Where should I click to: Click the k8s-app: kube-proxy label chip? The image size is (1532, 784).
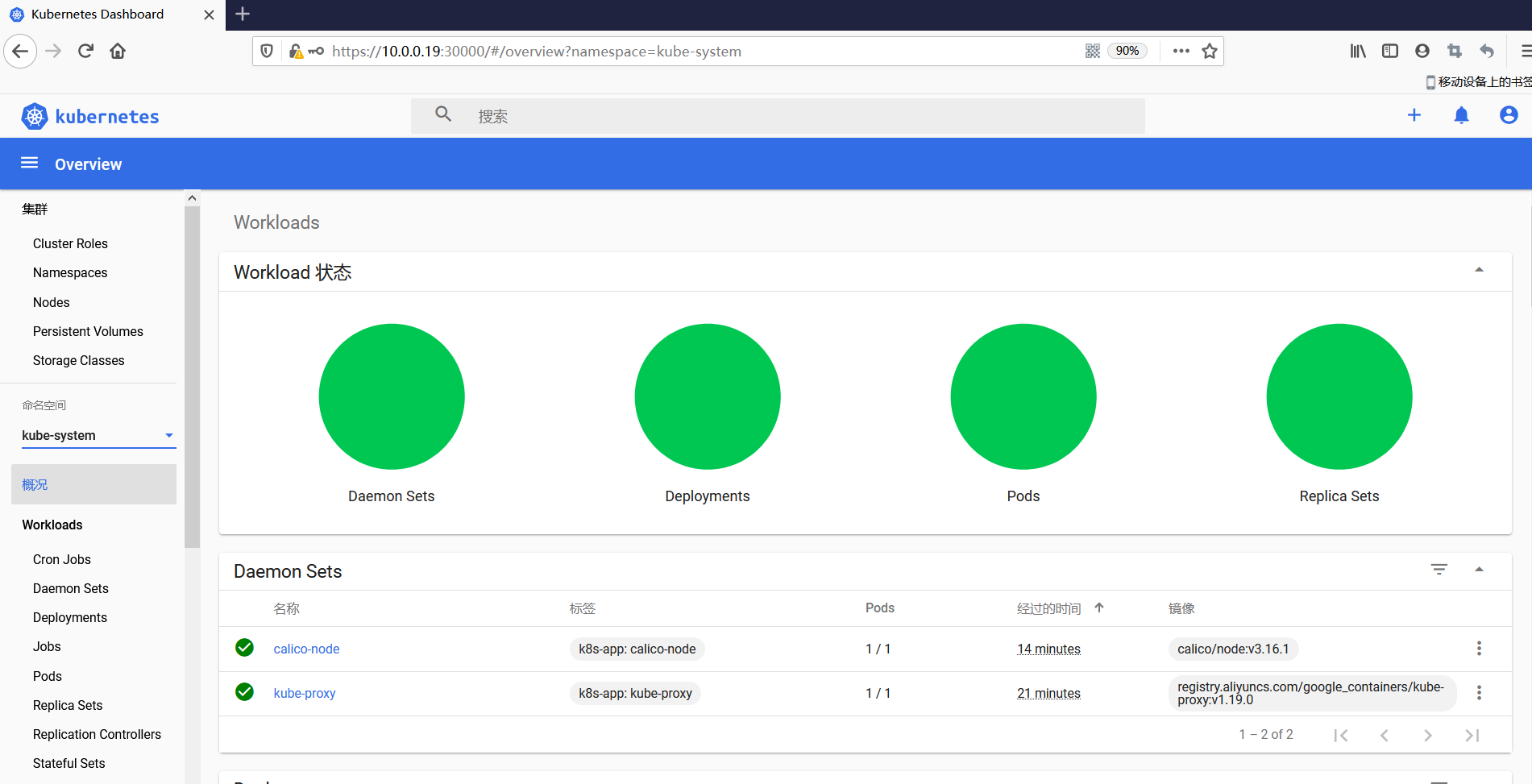(636, 693)
